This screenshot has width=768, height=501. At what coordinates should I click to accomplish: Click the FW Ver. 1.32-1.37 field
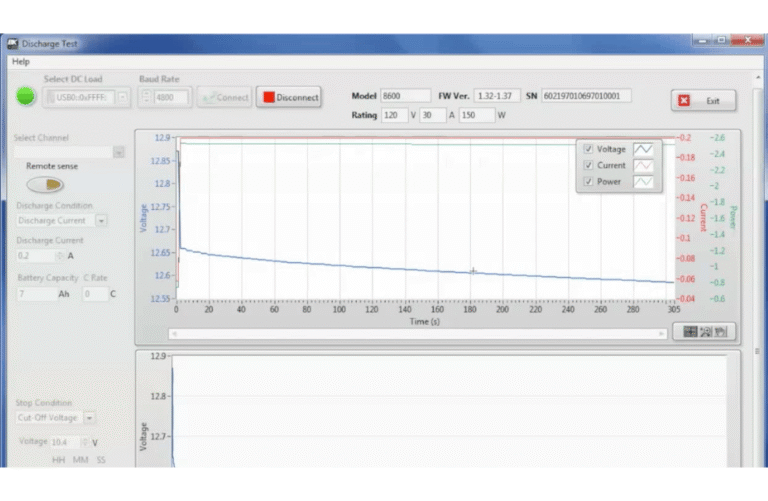click(x=497, y=96)
